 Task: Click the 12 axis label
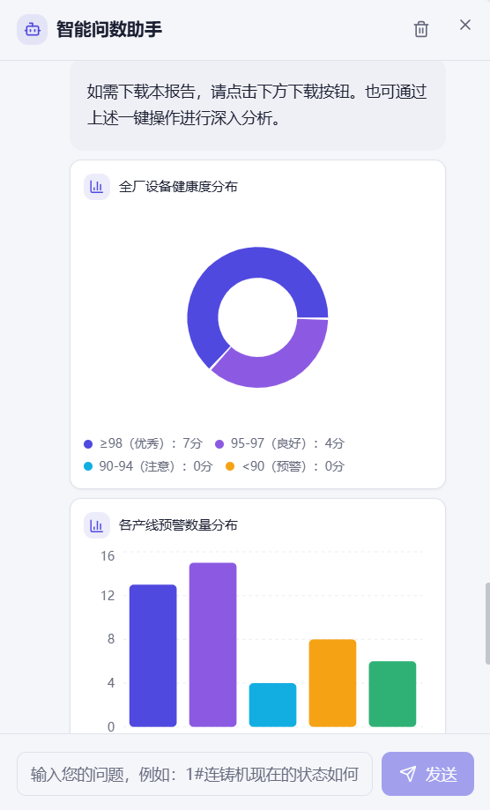pyautogui.click(x=107, y=596)
